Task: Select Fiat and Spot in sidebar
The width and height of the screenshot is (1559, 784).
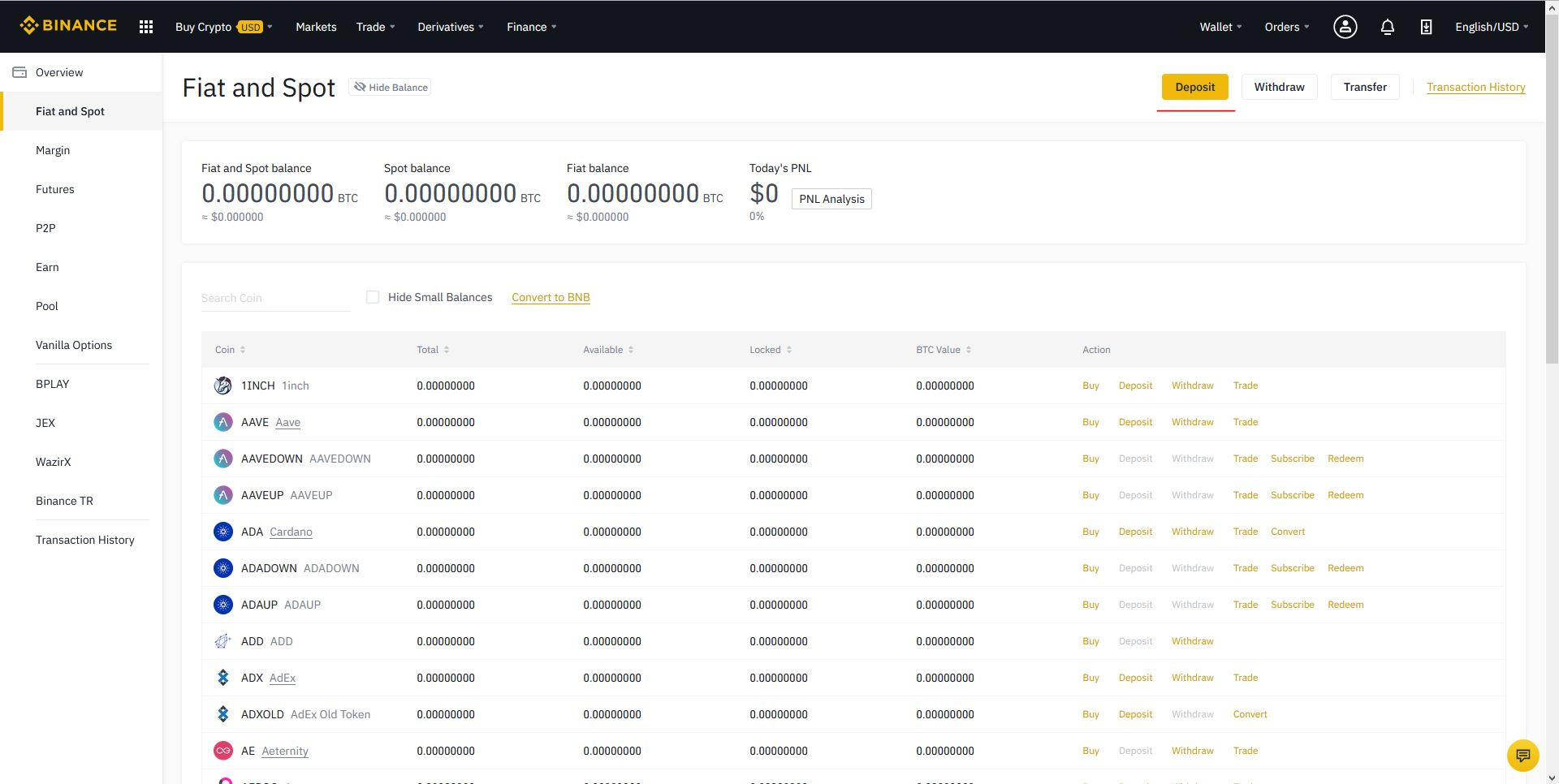Action: pos(81,111)
